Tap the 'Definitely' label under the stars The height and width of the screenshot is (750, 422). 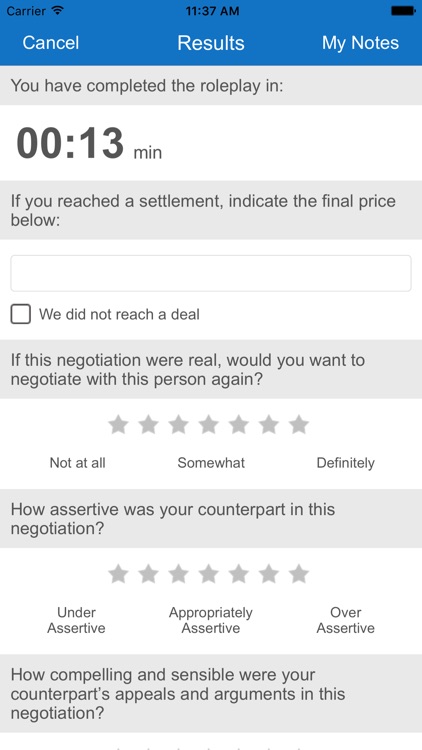(x=345, y=463)
